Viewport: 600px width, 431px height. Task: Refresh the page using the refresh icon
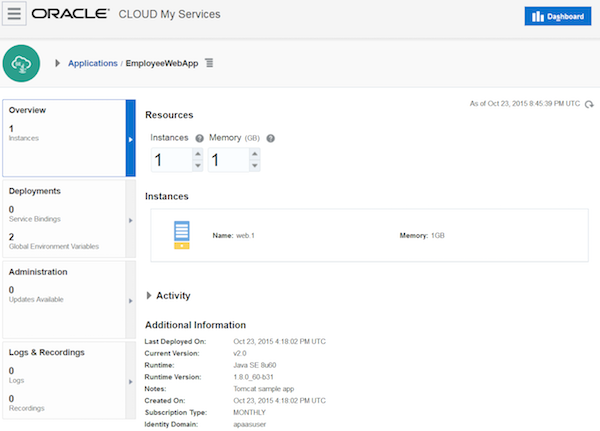pos(590,104)
